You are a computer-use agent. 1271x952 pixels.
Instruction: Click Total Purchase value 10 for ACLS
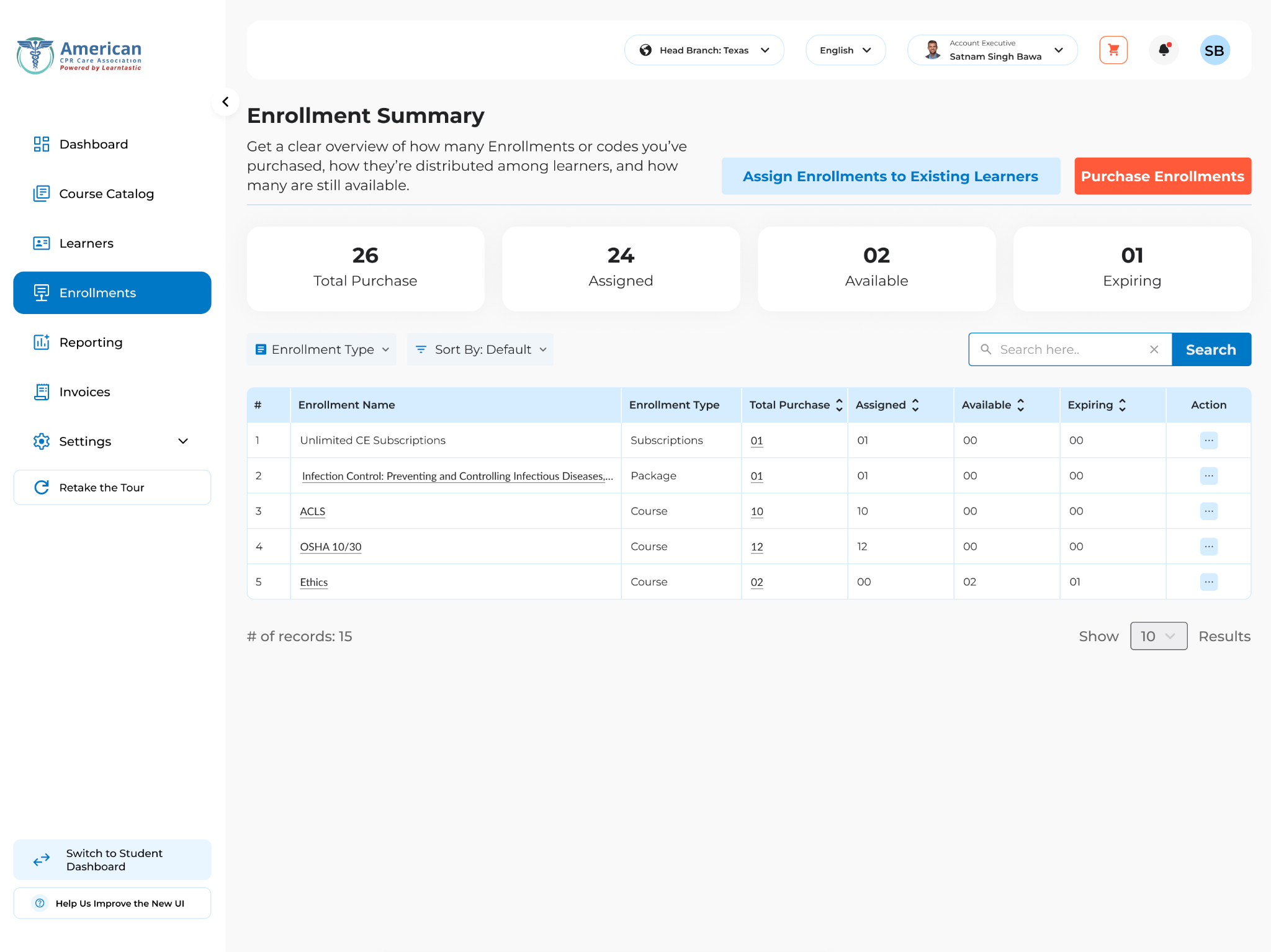click(x=757, y=511)
